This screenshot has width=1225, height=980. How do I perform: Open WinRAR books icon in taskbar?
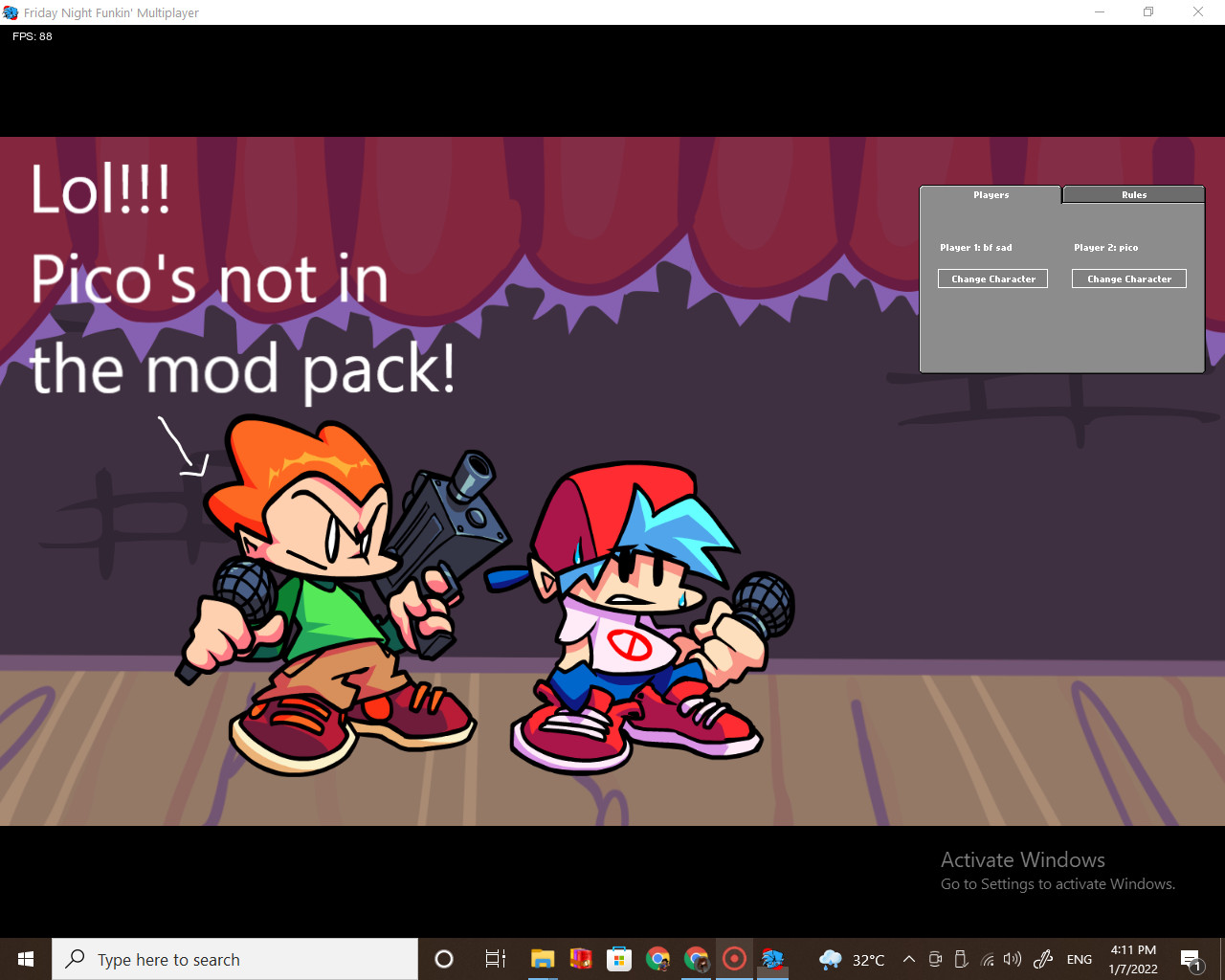(581, 959)
